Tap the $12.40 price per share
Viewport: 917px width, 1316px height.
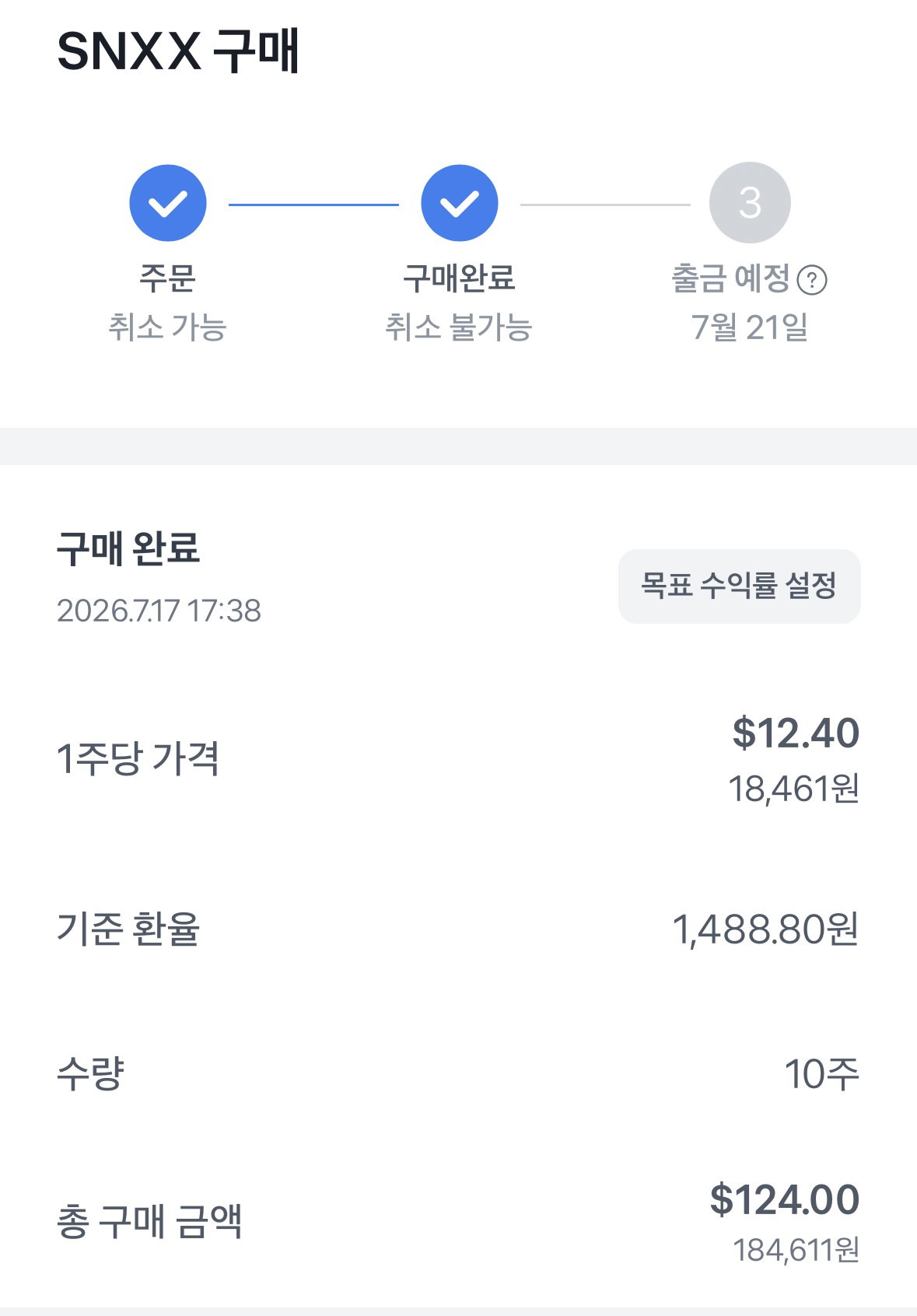pos(796,733)
